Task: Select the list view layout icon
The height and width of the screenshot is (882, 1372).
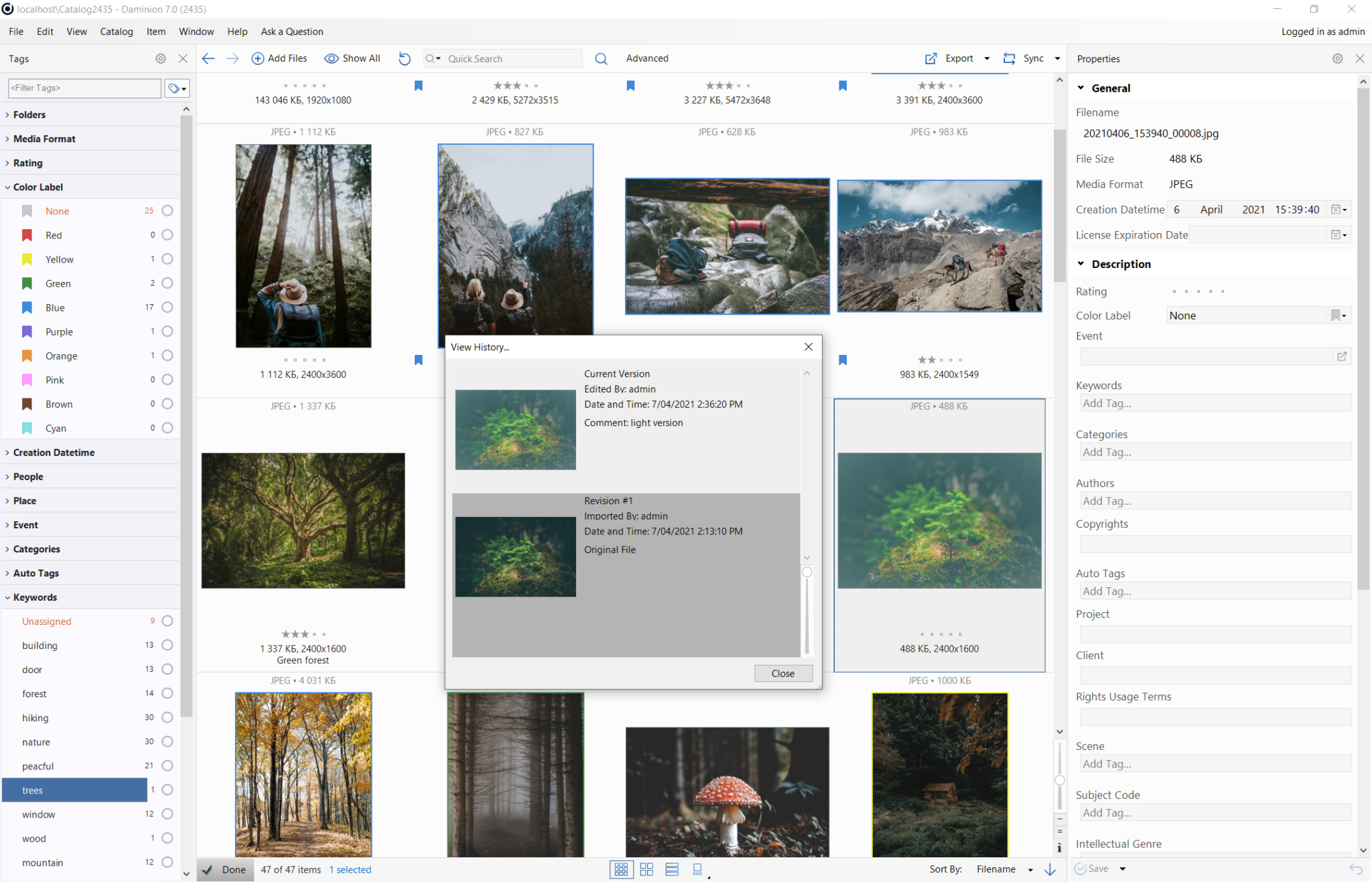Action: click(672, 869)
